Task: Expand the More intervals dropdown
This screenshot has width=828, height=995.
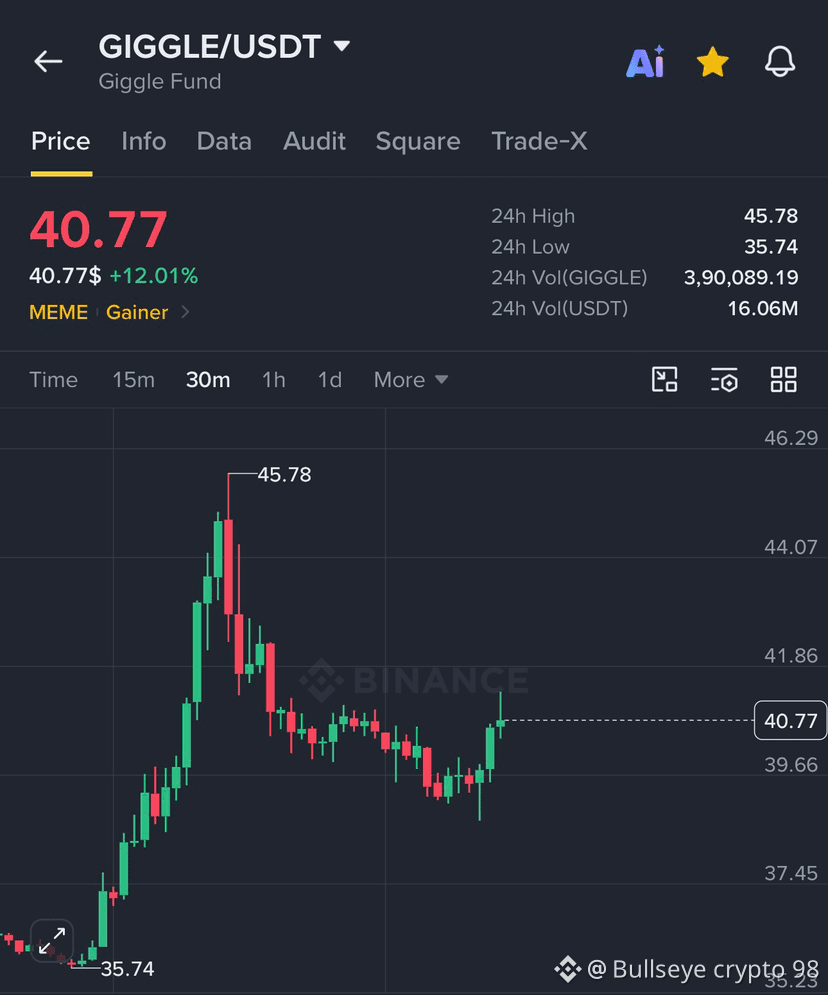Action: 411,379
